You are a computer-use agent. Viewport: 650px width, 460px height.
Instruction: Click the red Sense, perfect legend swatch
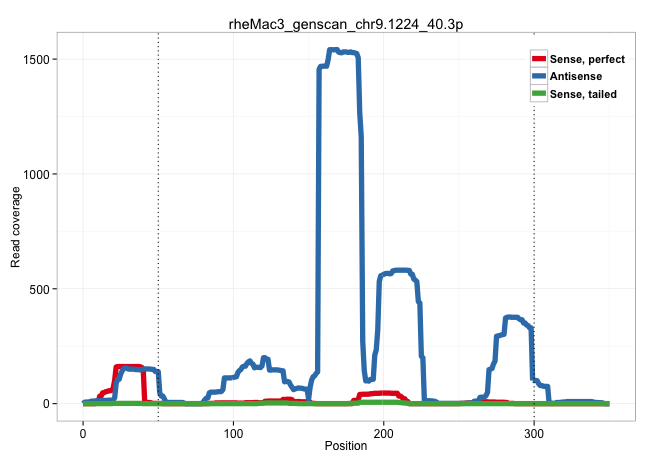point(539,59)
